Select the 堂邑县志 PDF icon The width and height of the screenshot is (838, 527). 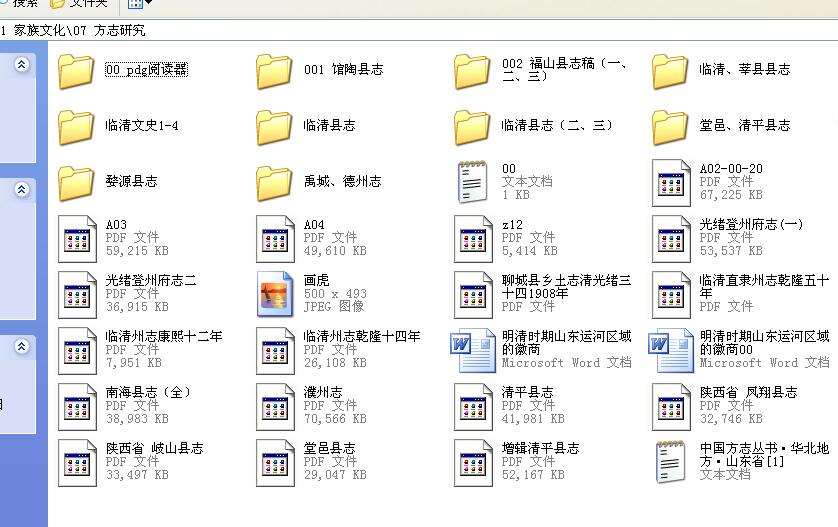276,463
